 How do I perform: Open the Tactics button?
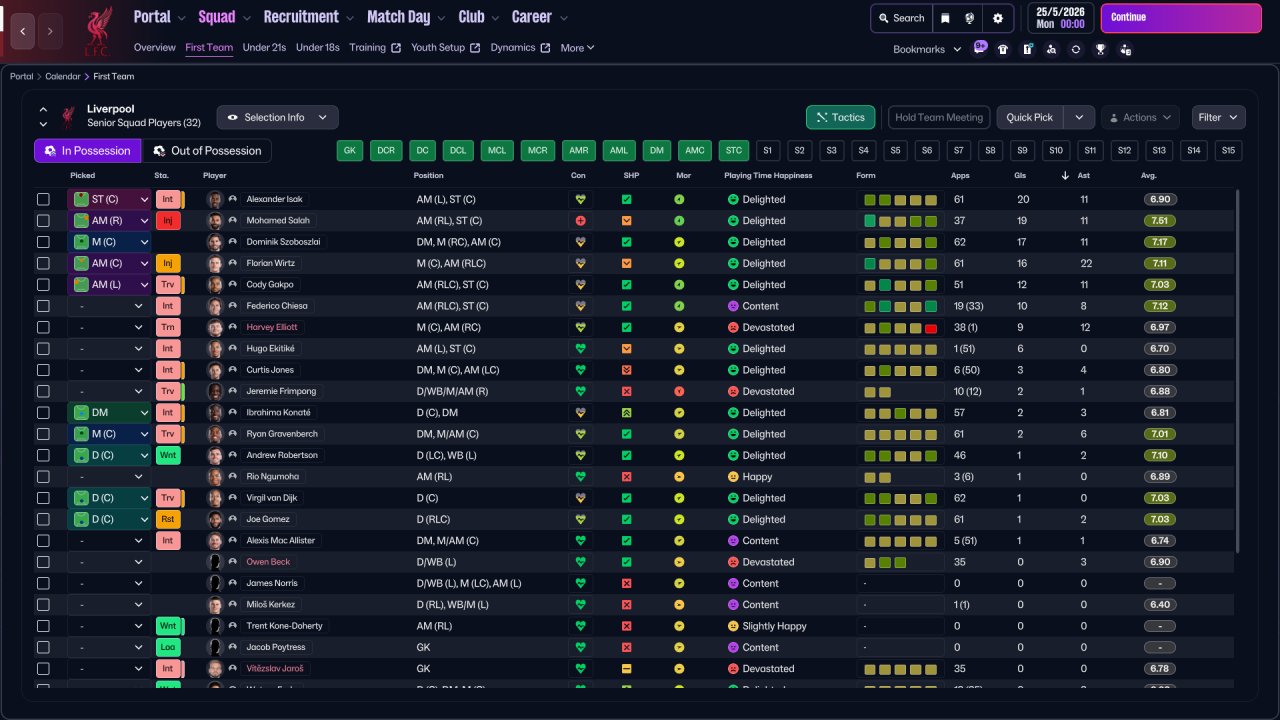[840, 117]
